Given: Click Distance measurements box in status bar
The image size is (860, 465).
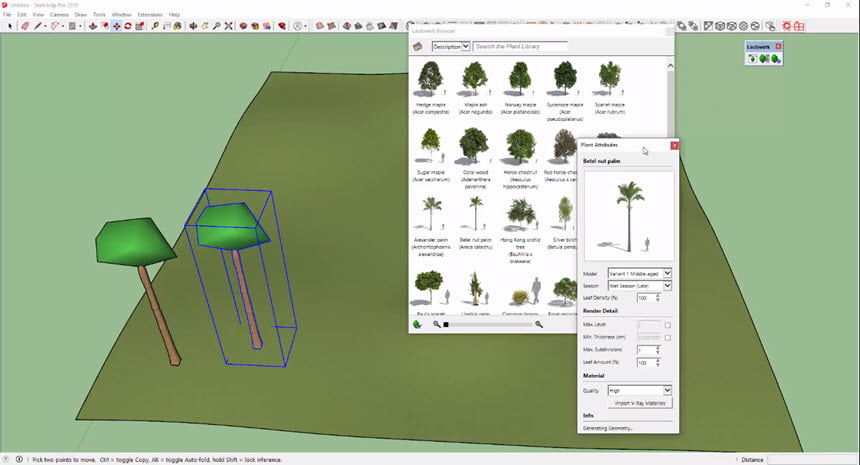Looking at the screenshot, I should [812, 460].
